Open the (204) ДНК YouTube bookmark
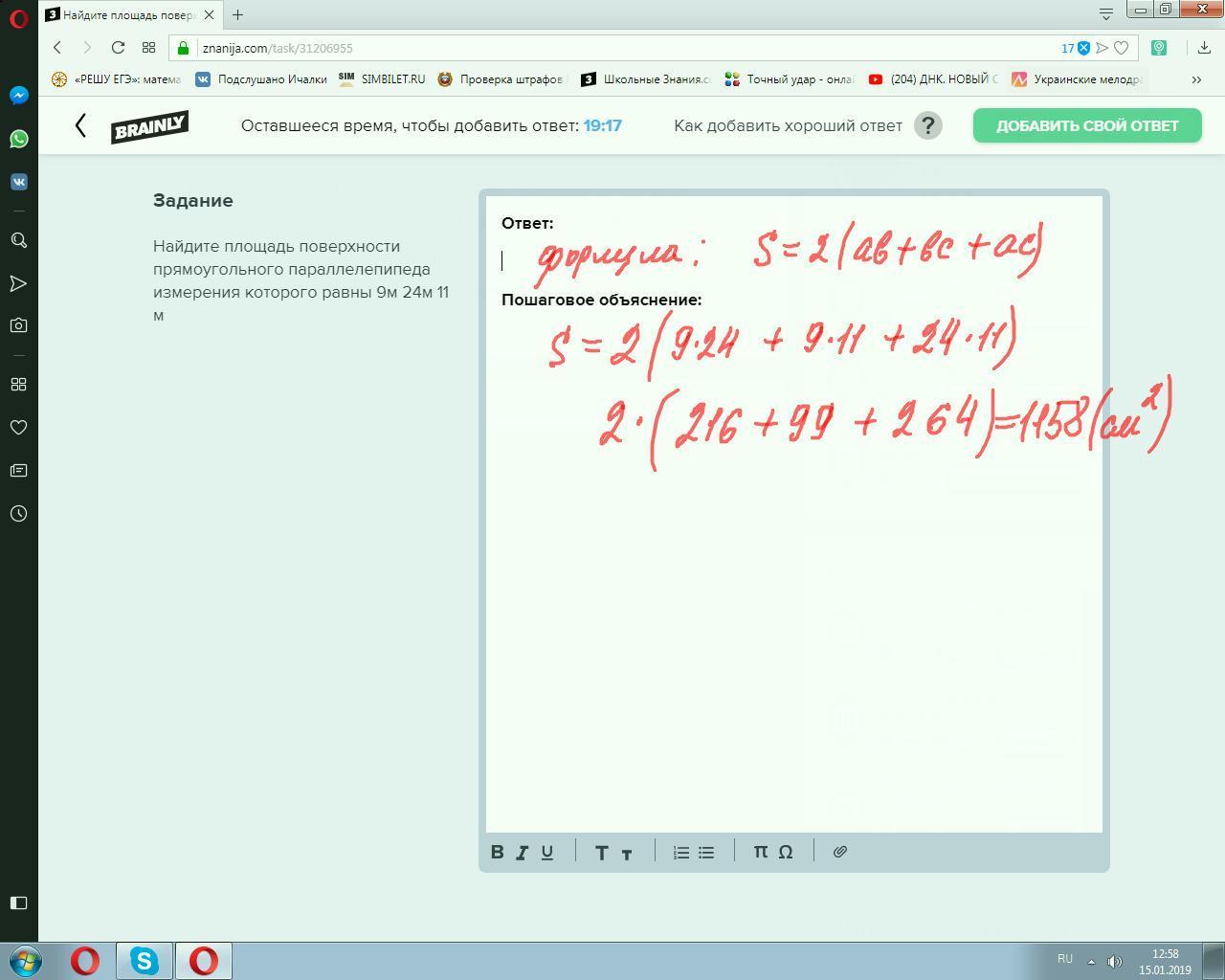 point(933,79)
